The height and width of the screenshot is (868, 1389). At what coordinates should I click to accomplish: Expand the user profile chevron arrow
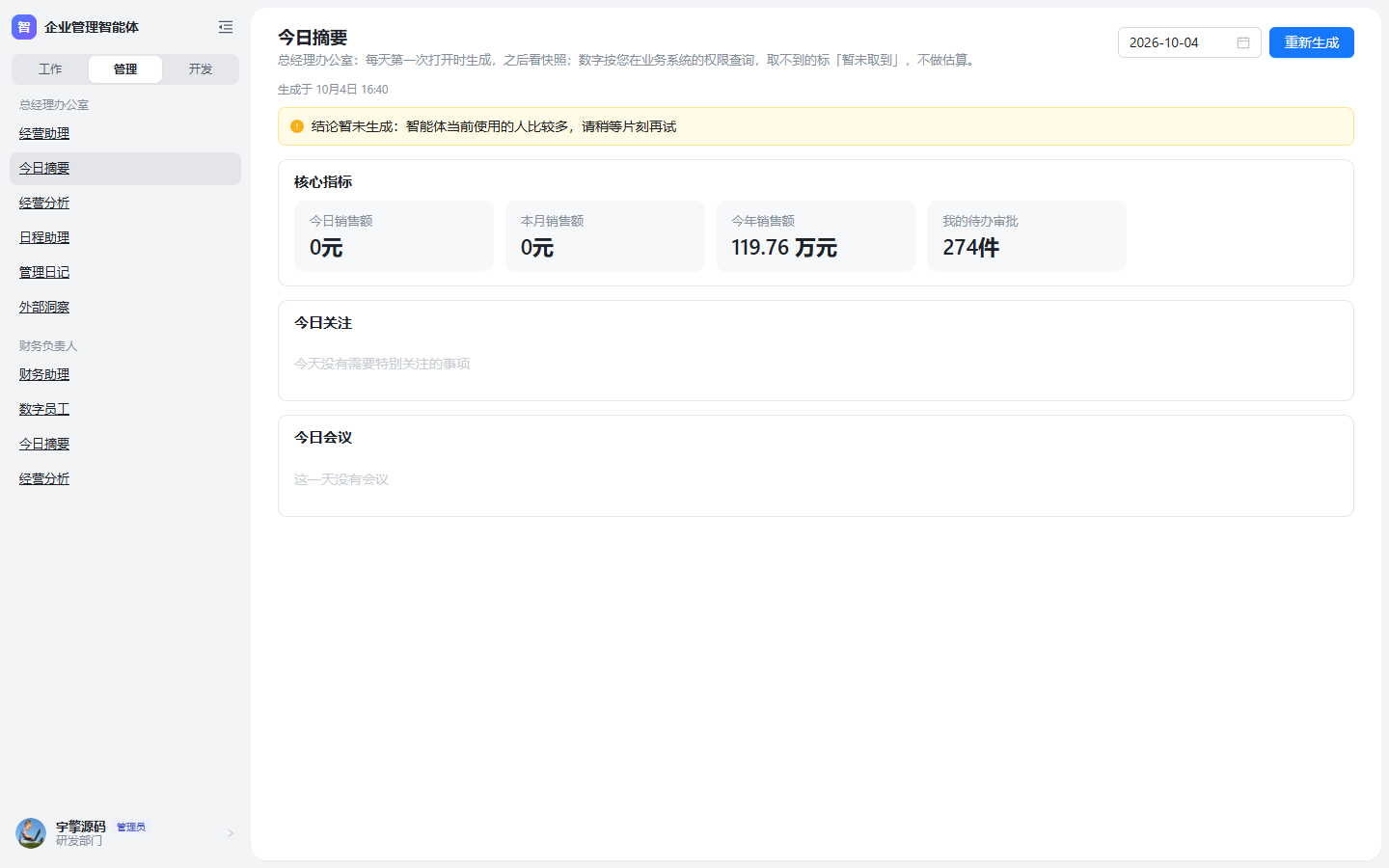231,833
